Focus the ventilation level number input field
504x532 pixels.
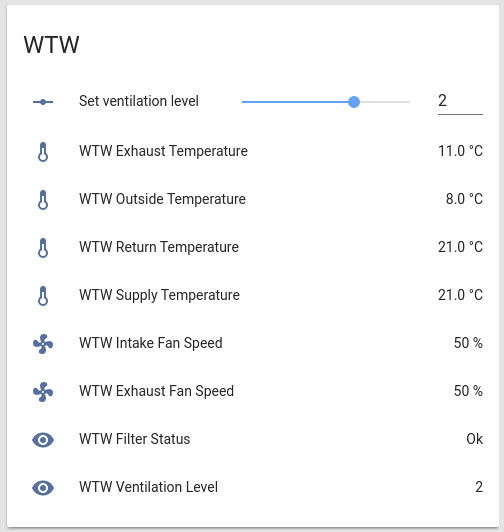click(460, 102)
